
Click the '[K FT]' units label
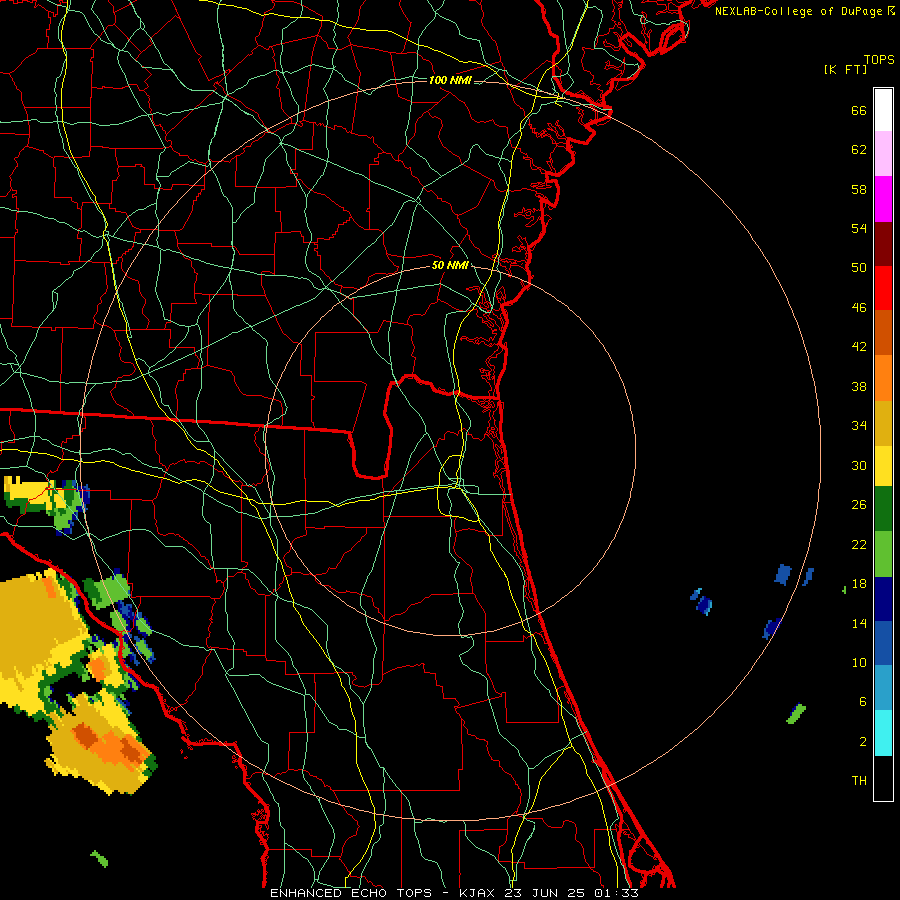(845, 69)
